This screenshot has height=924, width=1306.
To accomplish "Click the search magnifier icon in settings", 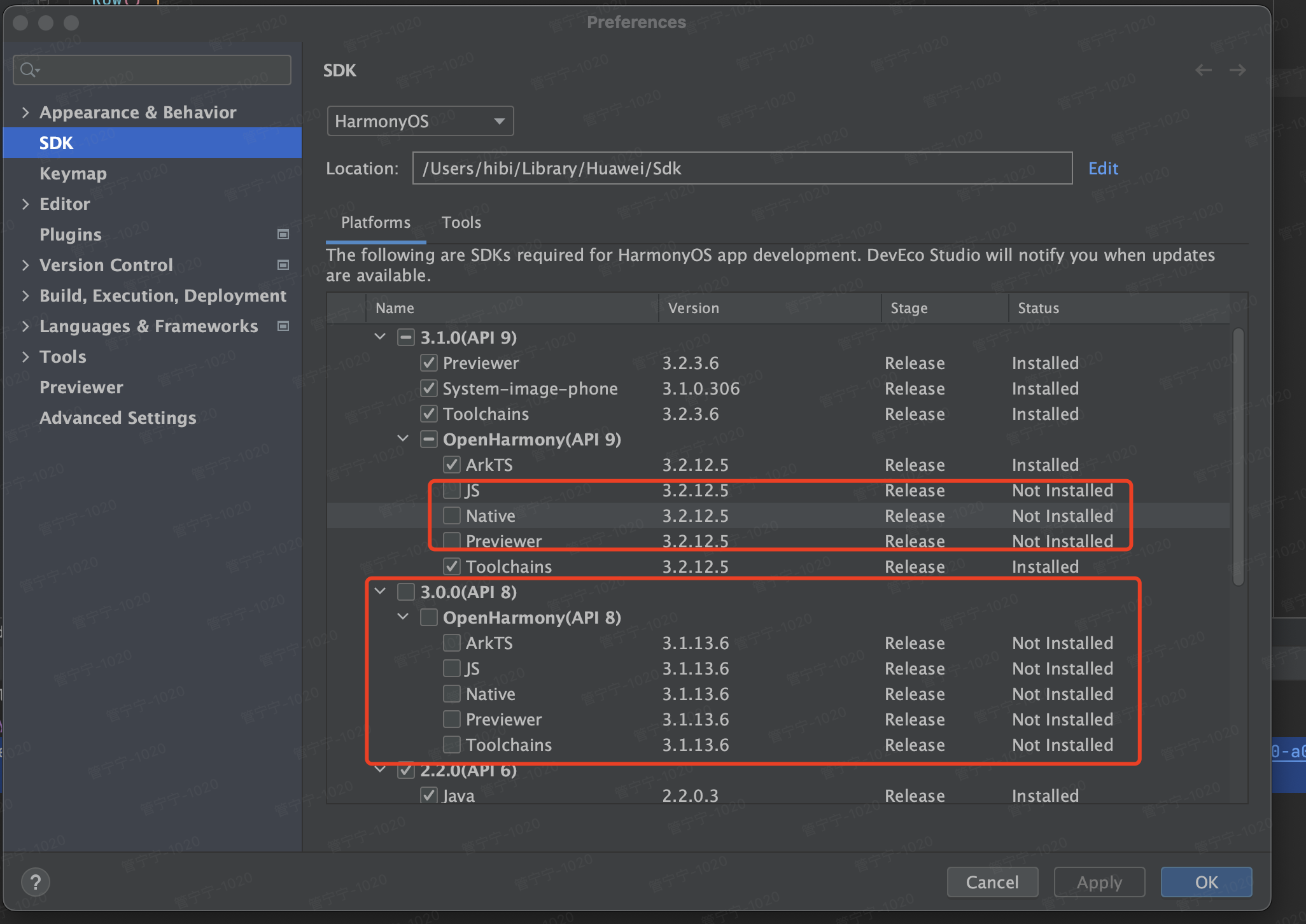I will click(29, 69).
